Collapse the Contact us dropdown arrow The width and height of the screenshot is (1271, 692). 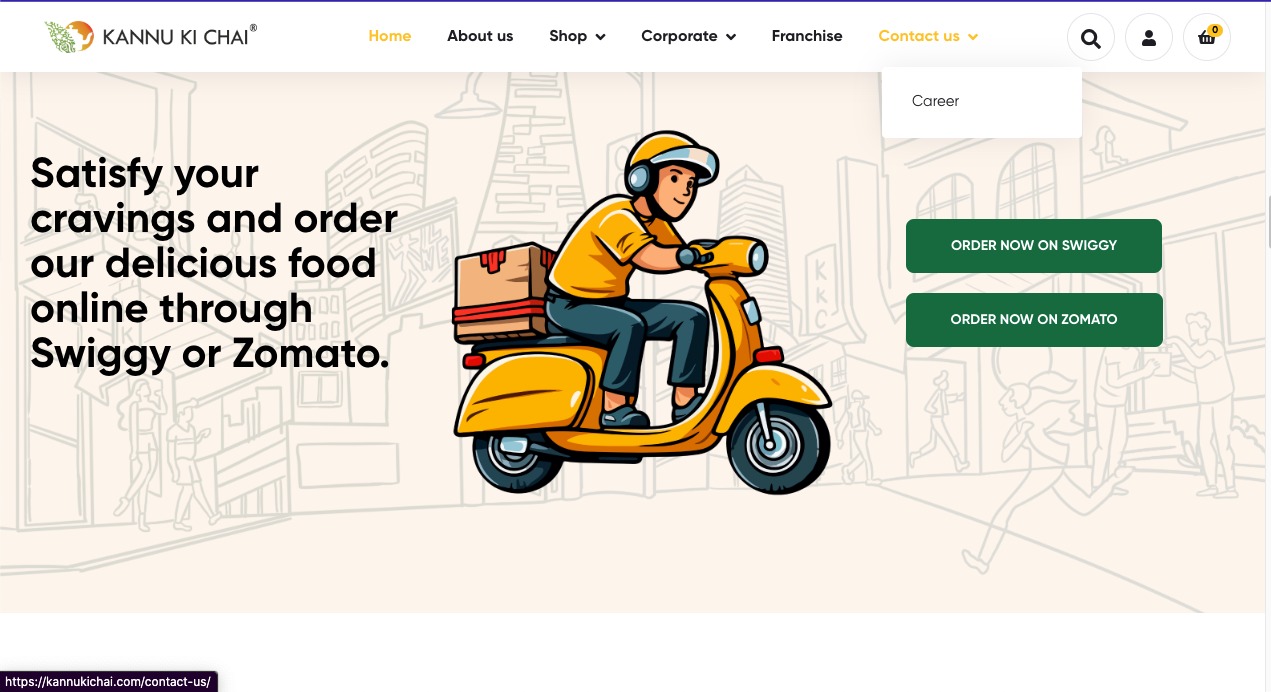pyautogui.click(x=973, y=37)
